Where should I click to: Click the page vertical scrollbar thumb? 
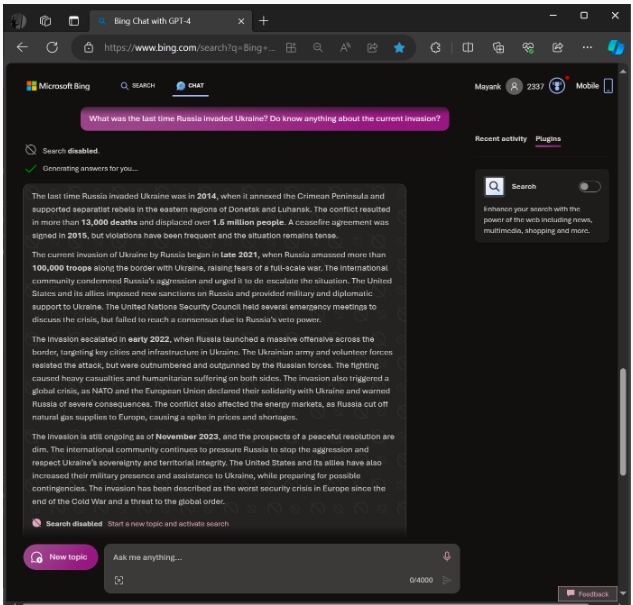click(625, 418)
